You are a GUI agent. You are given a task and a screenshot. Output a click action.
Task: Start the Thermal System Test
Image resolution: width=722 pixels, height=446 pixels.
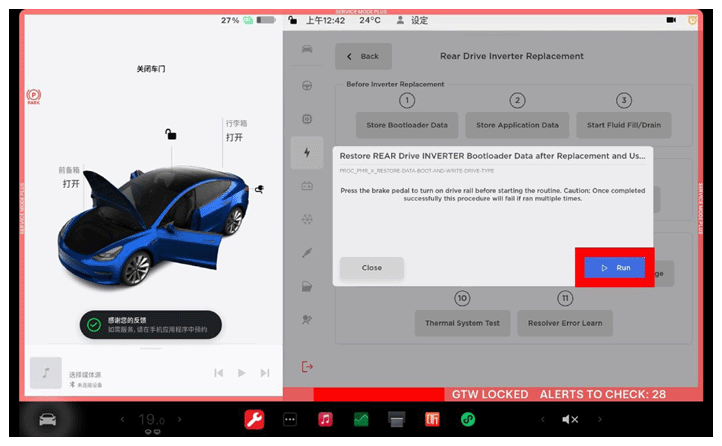462,323
